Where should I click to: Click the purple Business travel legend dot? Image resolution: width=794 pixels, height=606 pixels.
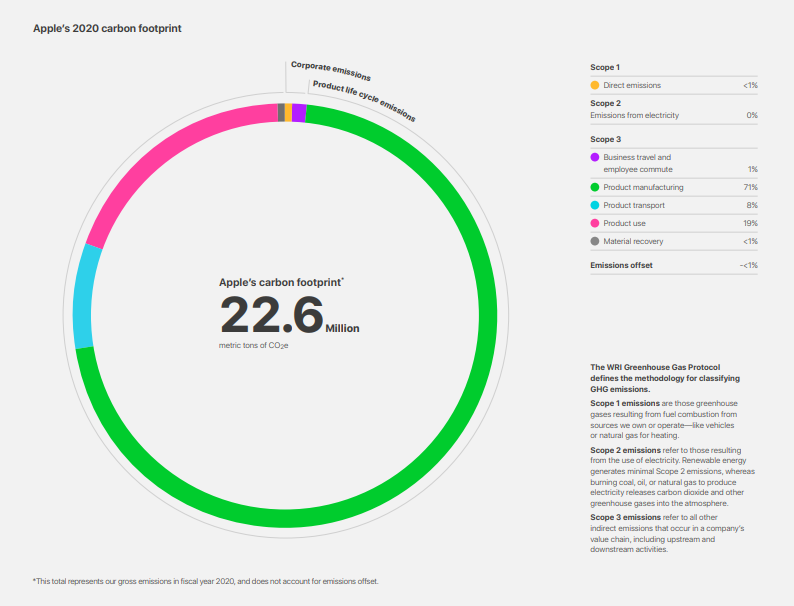click(x=595, y=157)
